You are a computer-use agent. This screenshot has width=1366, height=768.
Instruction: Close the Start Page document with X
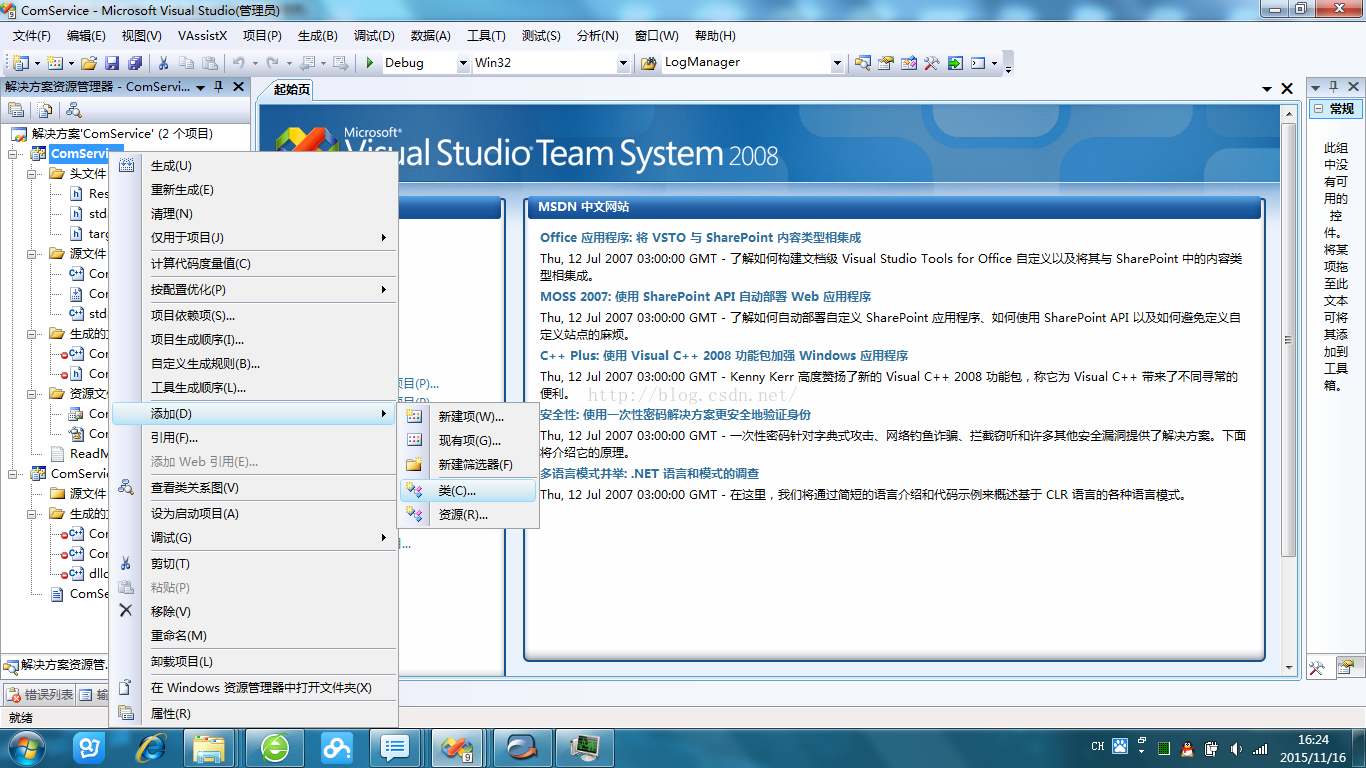tap(1287, 89)
